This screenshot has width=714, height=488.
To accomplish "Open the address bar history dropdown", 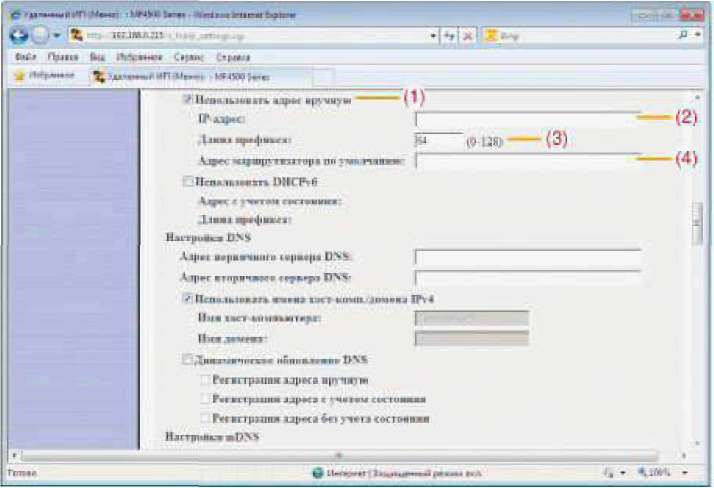I will pyautogui.click(x=435, y=36).
